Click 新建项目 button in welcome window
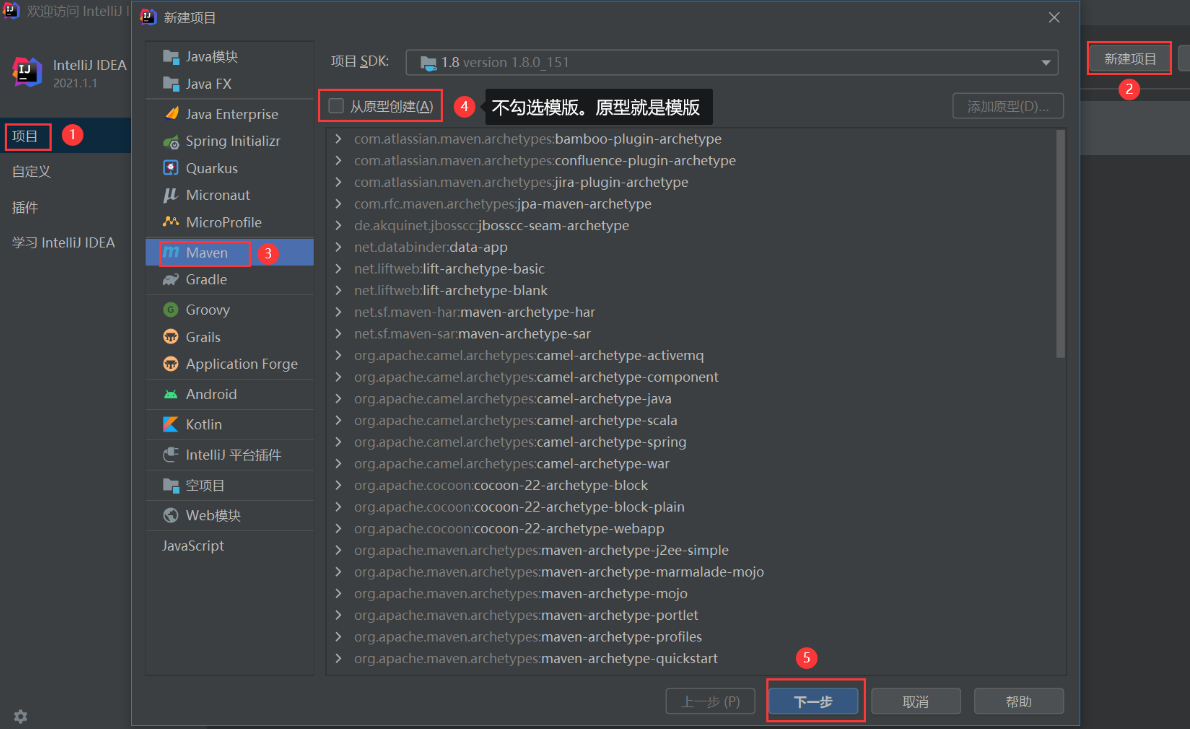Viewport: 1190px width, 729px height. click(x=1130, y=58)
